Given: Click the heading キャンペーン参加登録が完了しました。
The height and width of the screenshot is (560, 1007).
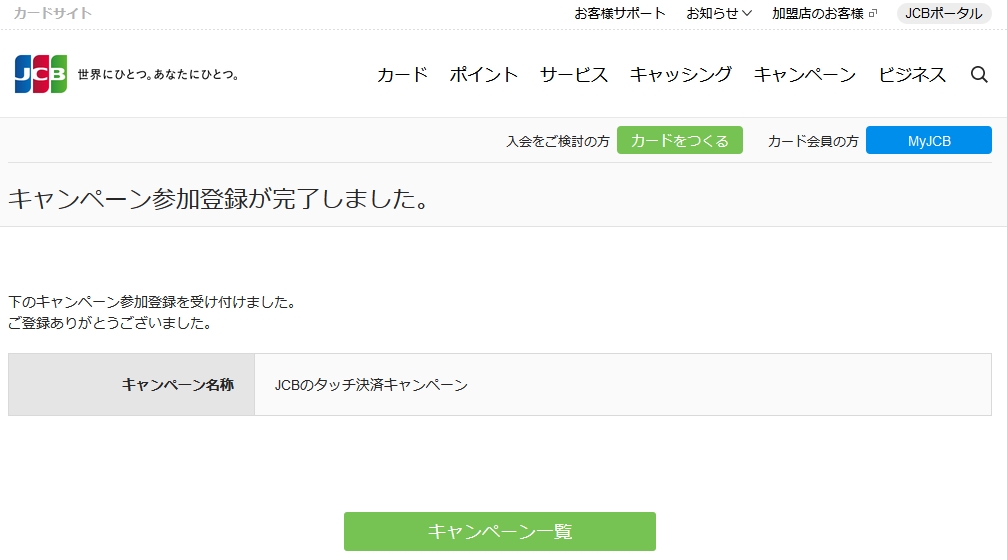Looking at the screenshot, I should pos(218,198).
